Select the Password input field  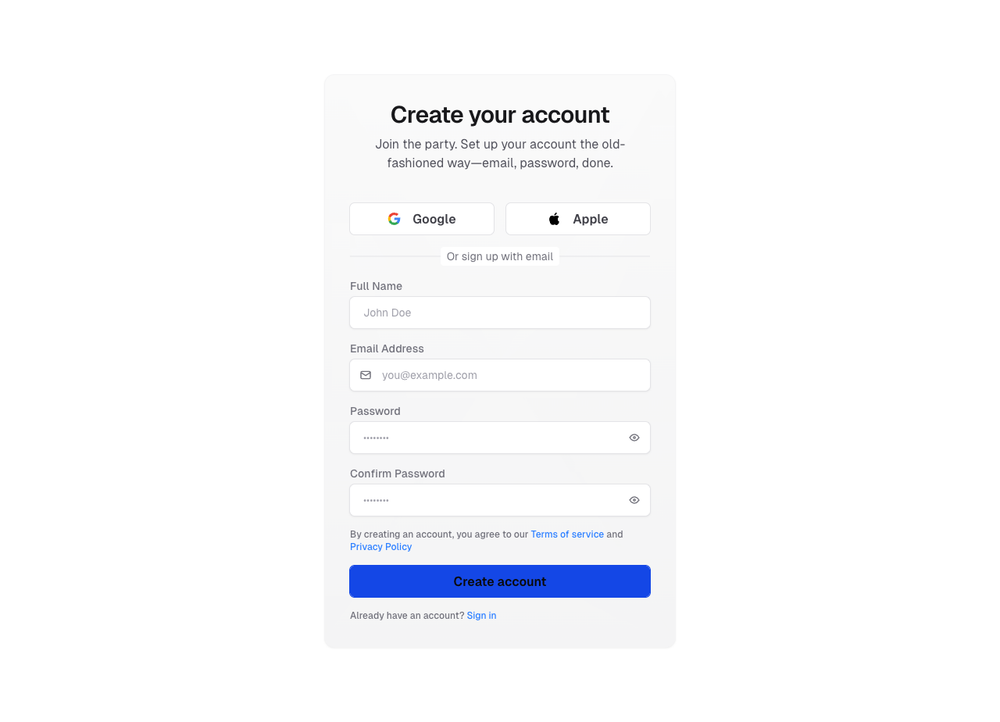500,438
